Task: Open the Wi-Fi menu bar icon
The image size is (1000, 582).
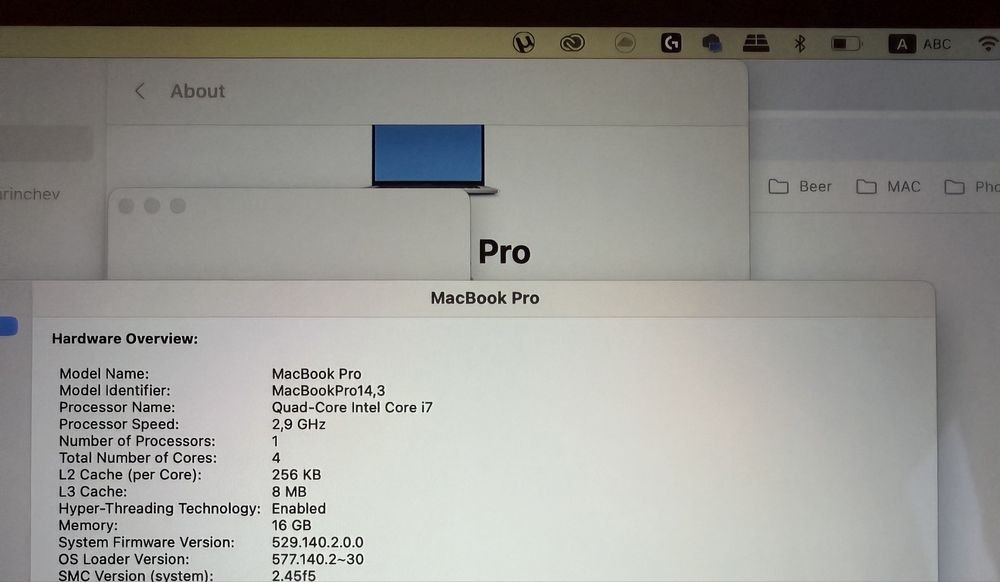Action: [x=989, y=44]
